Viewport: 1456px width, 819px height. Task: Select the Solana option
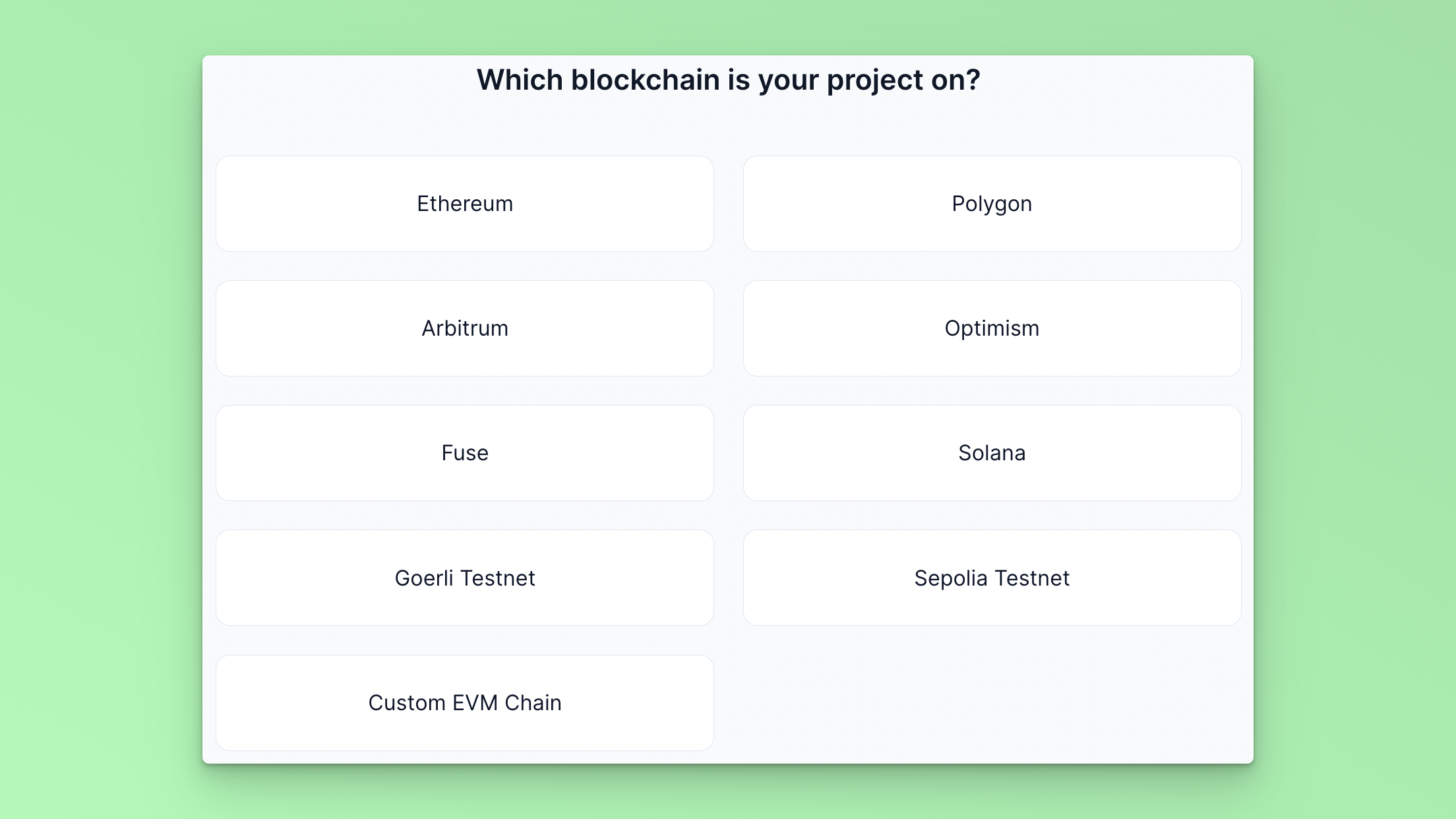tap(992, 453)
